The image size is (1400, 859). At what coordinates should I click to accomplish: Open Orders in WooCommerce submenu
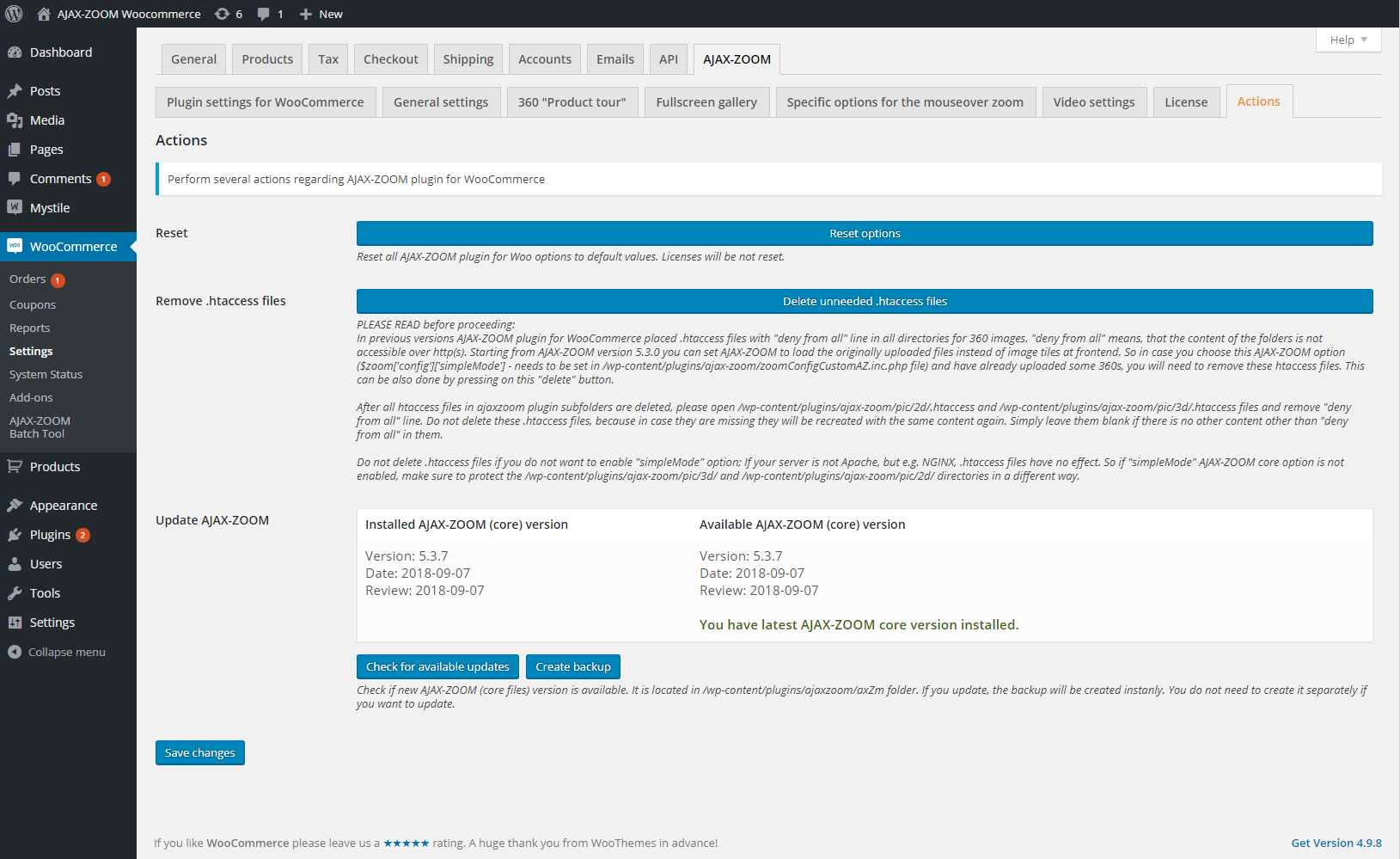(28, 279)
